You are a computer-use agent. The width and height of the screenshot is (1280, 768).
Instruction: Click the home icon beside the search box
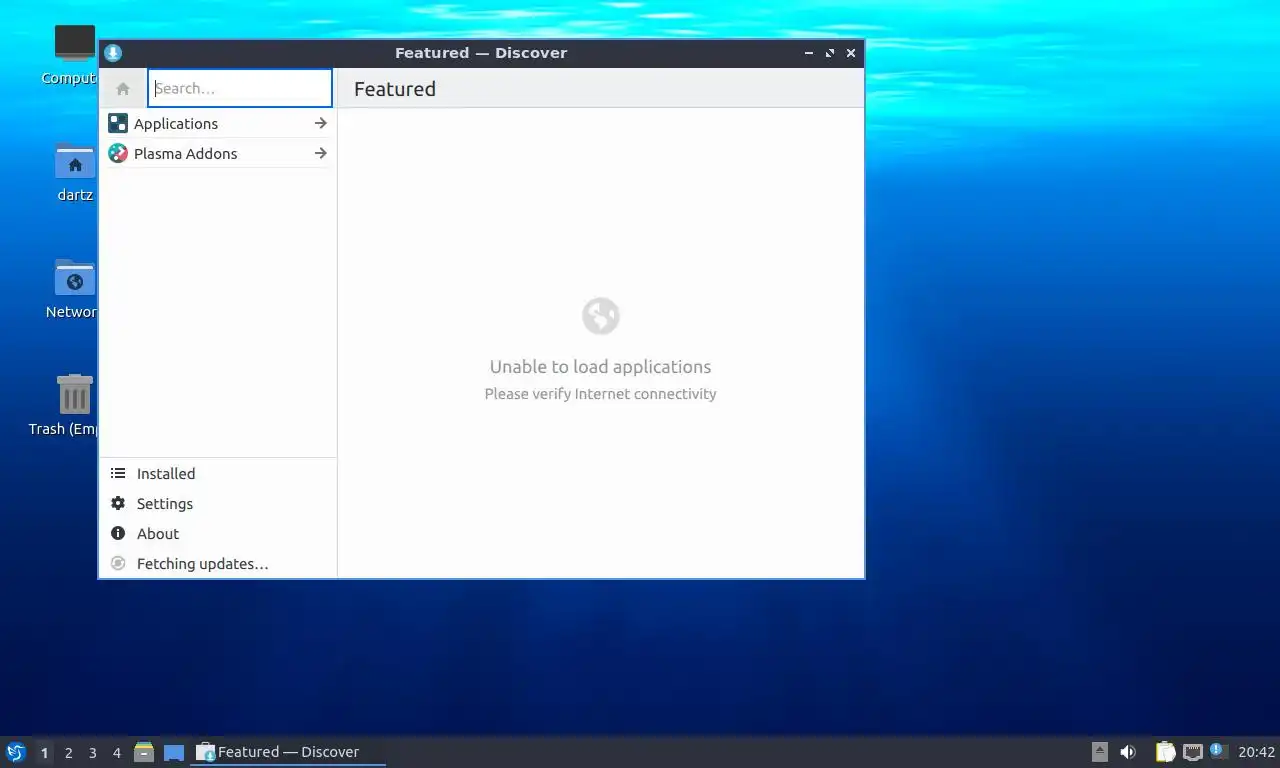[x=123, y=89]
